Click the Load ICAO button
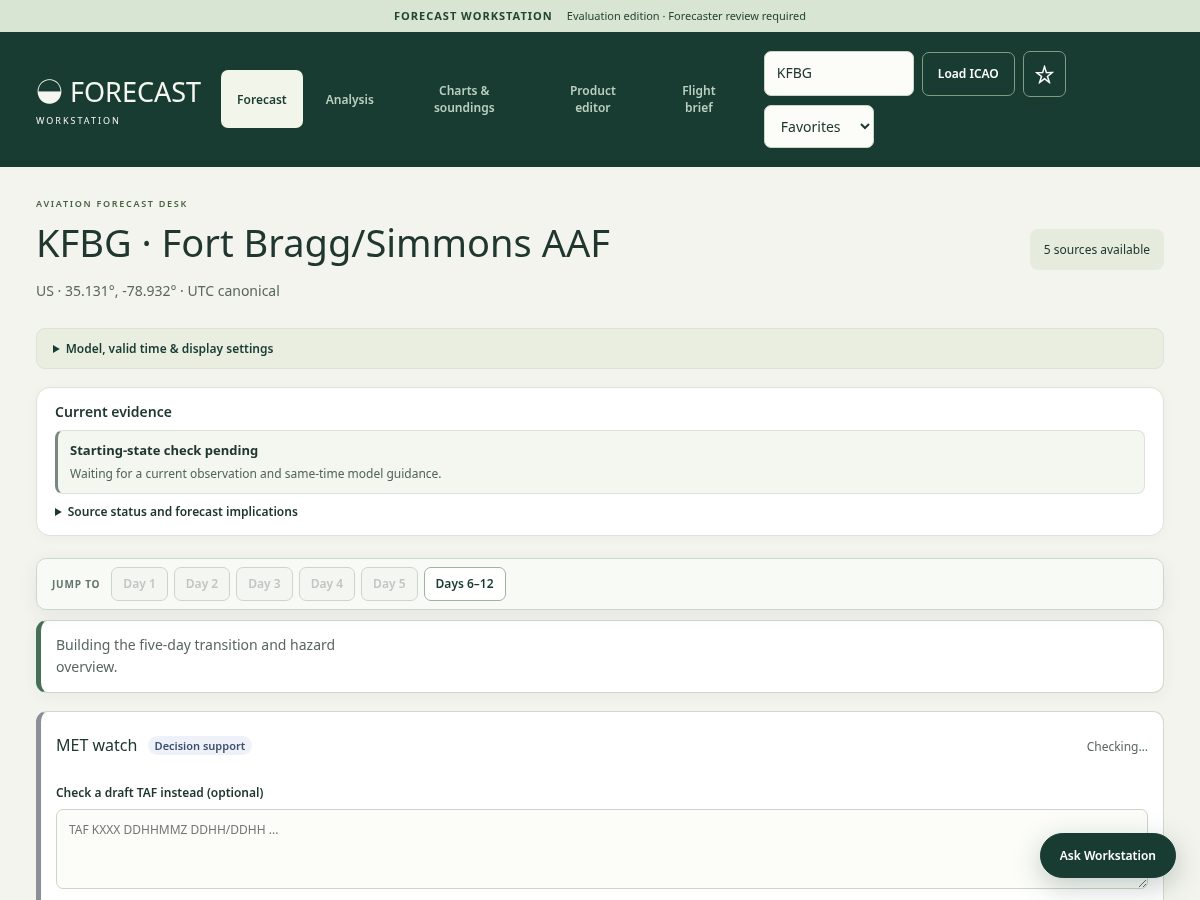The width and height of the screenshot is (1200, 900). tap(968, 74)
